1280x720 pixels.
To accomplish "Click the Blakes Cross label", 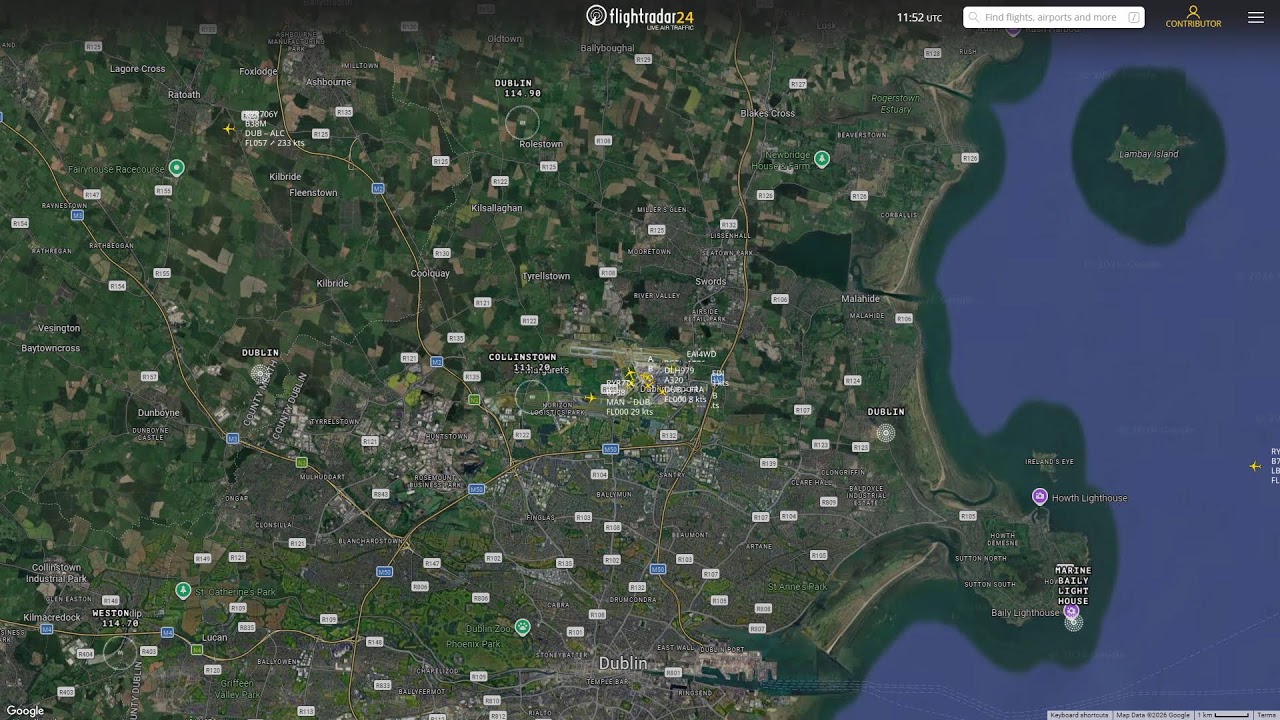I will (x=768, y=113).
